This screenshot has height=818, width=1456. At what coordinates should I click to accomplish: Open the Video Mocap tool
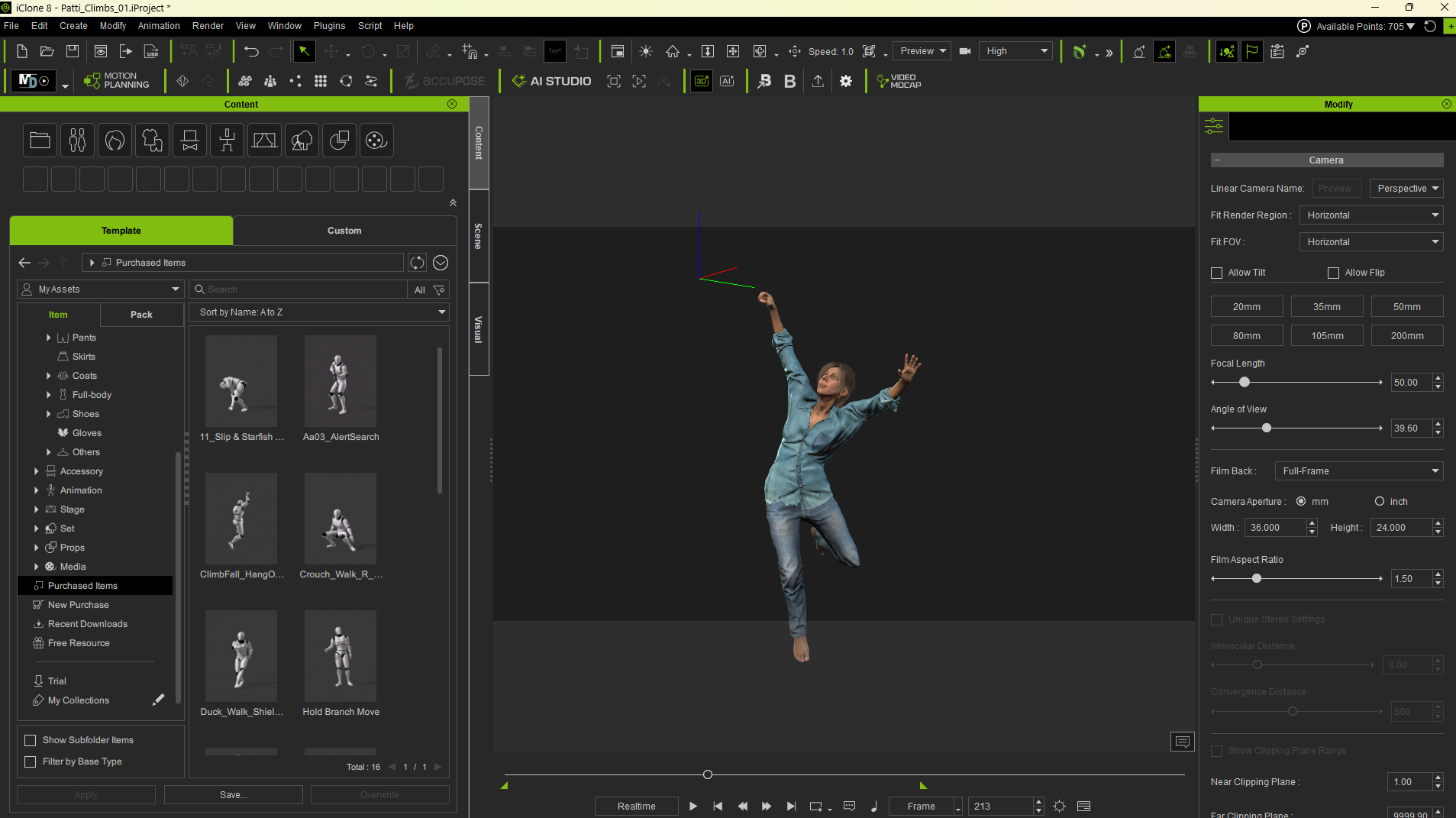tap(899, 81)
